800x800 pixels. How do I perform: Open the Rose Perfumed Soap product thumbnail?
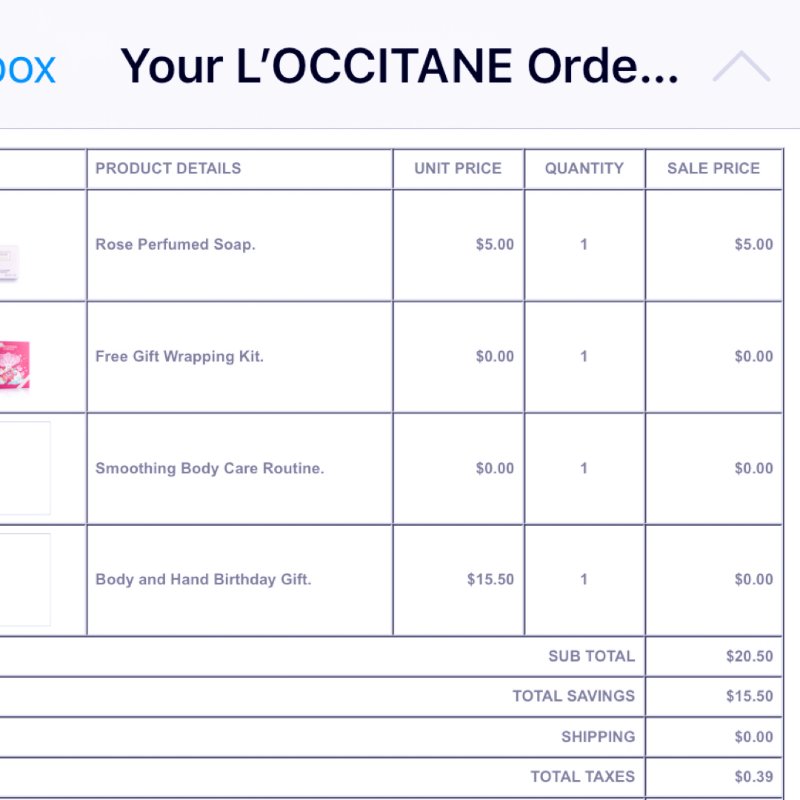pyautogui.click(x=9, y=263)
